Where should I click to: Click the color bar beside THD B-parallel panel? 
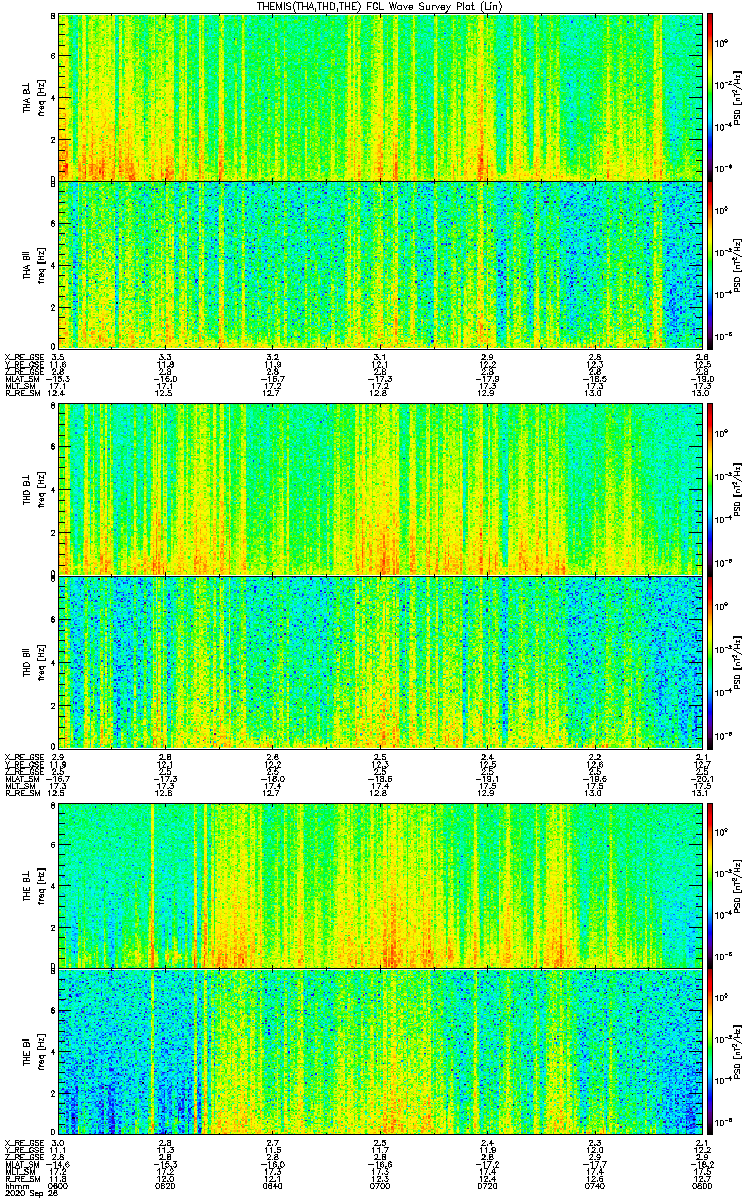(x=710, y=661)
